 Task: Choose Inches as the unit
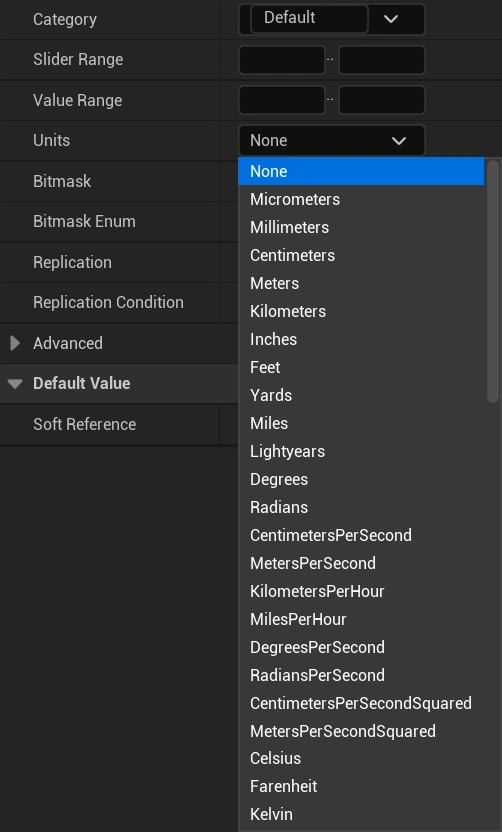[x=361, y=340]
